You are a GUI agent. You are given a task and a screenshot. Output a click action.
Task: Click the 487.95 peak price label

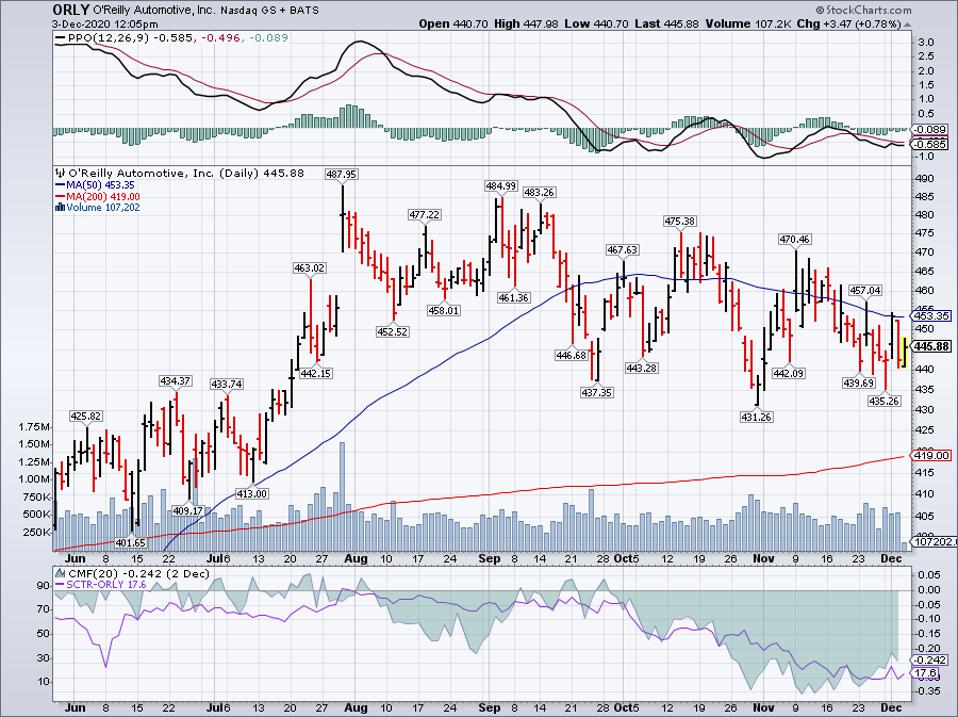click(341, 174)
